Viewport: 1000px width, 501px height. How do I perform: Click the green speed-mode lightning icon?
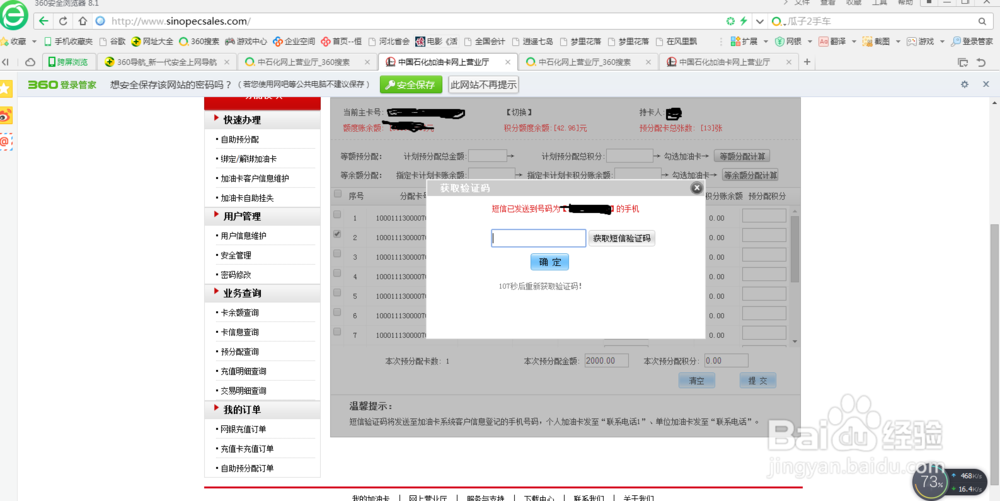(743, 21)
